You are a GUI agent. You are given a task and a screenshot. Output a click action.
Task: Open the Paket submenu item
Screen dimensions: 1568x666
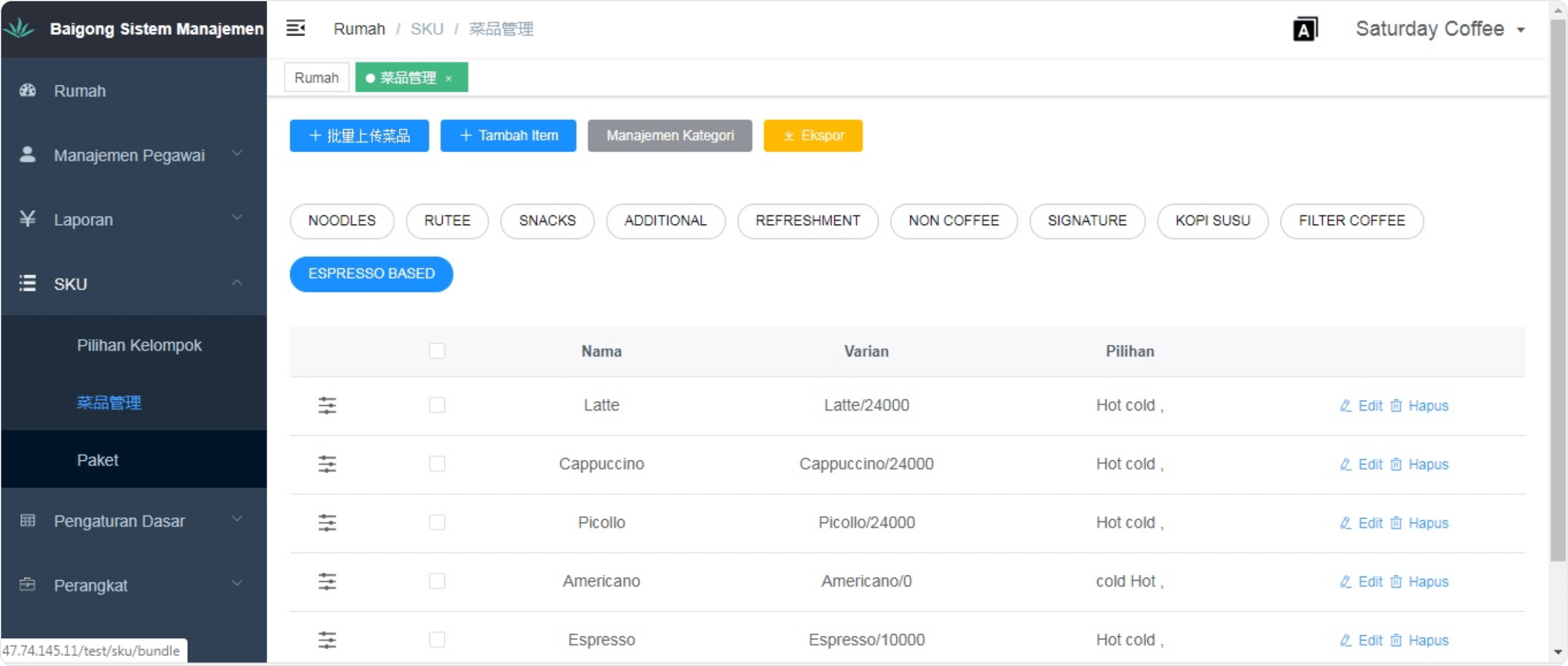pos(97,460)
